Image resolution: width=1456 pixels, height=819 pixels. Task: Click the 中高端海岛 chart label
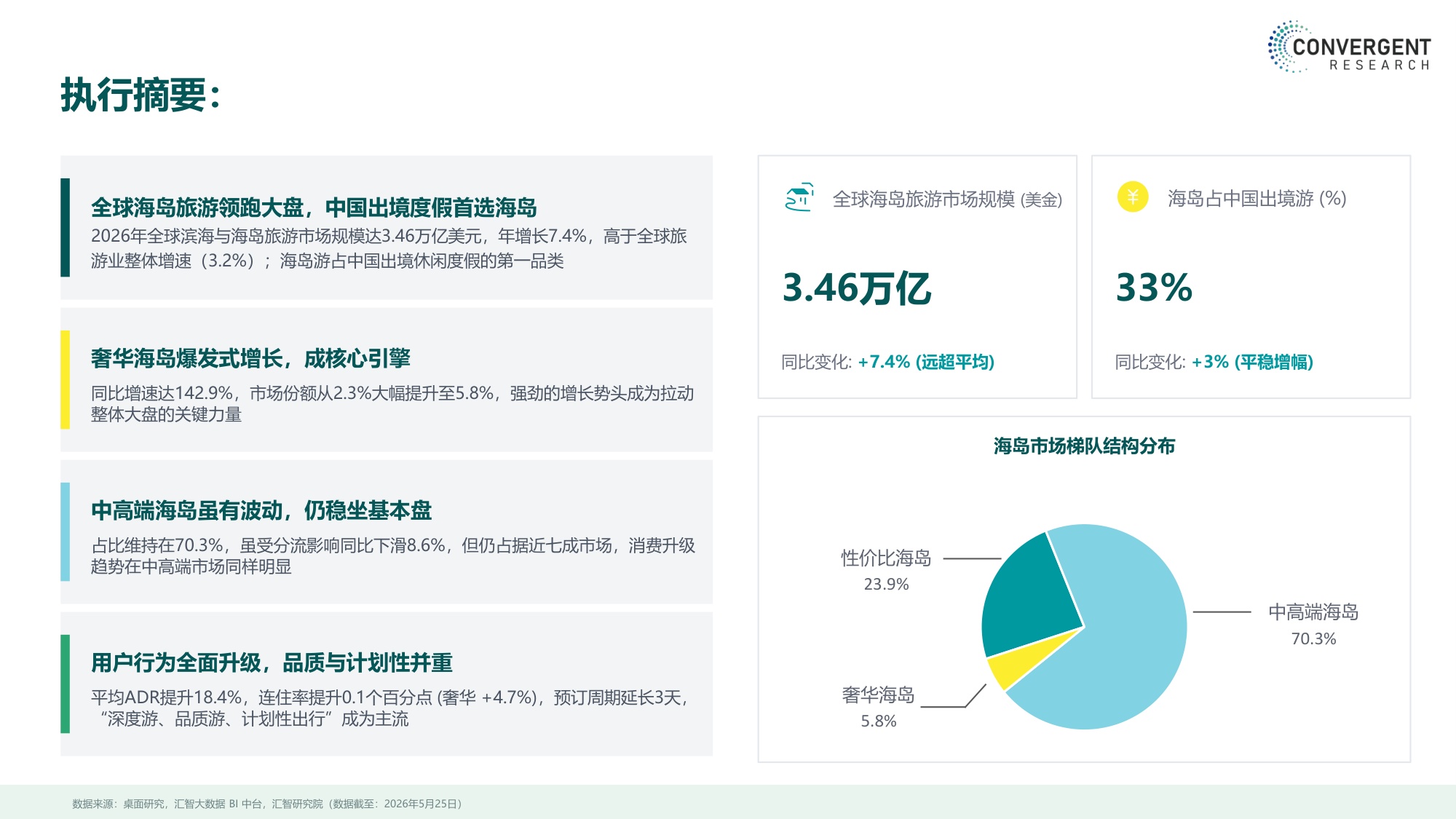[x=1313, y=612]
